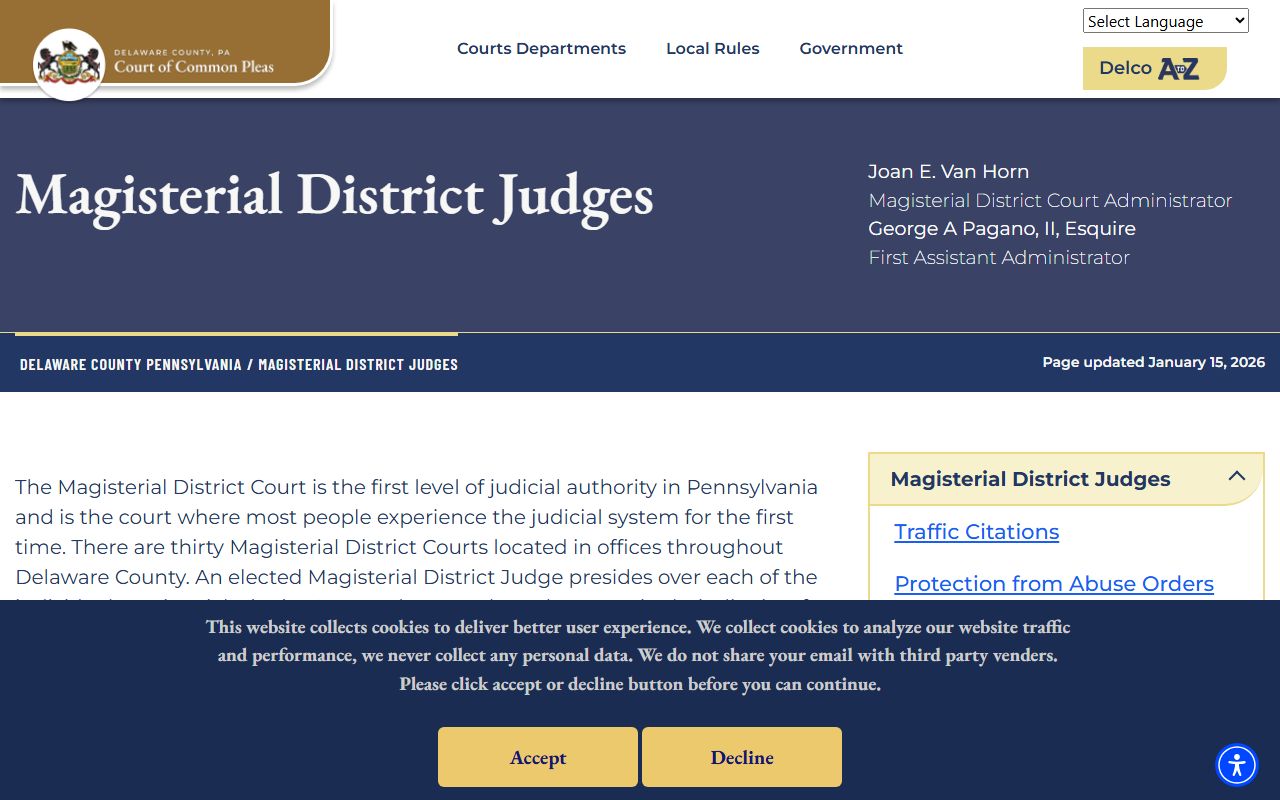This screenshot has height=800, width=1280.
Task: Select the name George A Pagano, II, Esquire
Action: 1002,229
